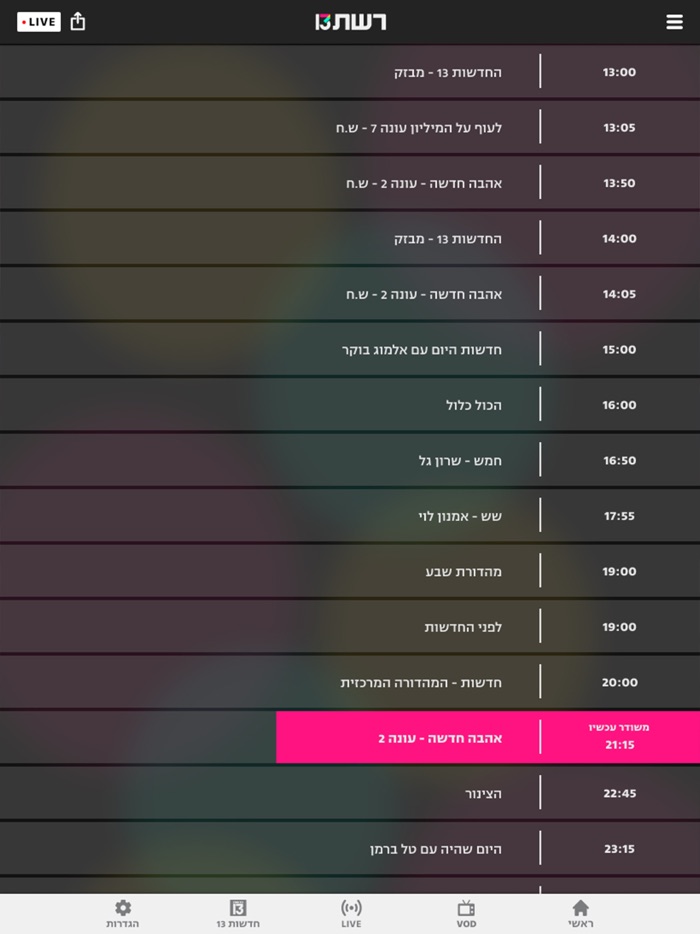This screenshot has height=934, width=700.
Task: Choose חדשות - המהדורה המרכזית at 20:00
Action: 420,683
